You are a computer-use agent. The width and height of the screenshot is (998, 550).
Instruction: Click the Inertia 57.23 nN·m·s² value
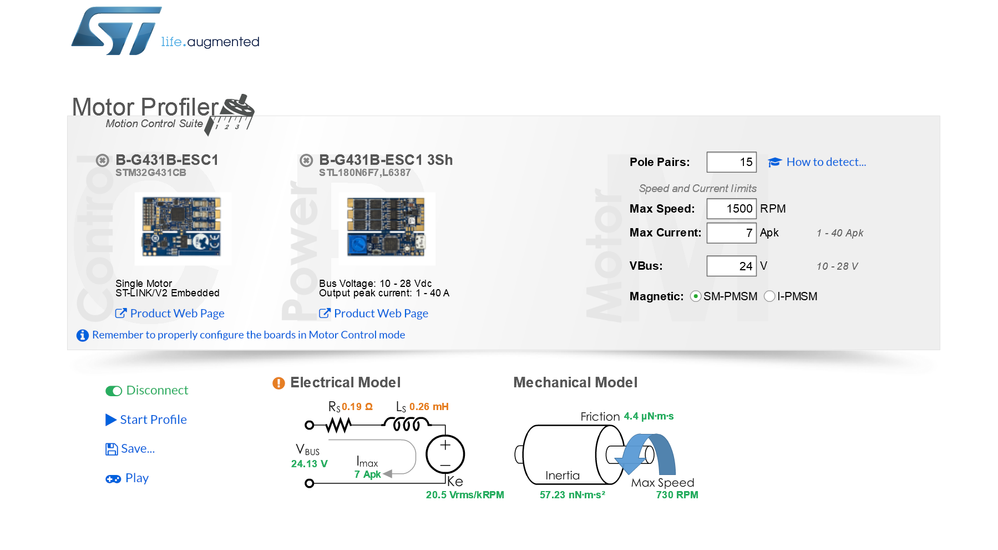[572, 495]
